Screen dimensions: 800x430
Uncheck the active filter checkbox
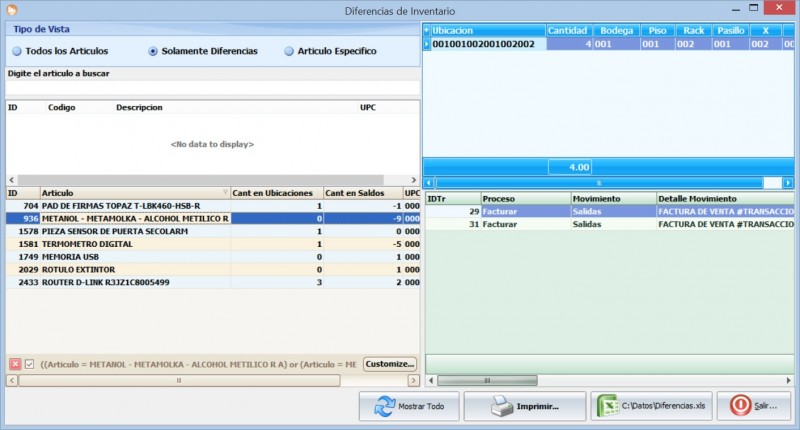click(29, 364)
